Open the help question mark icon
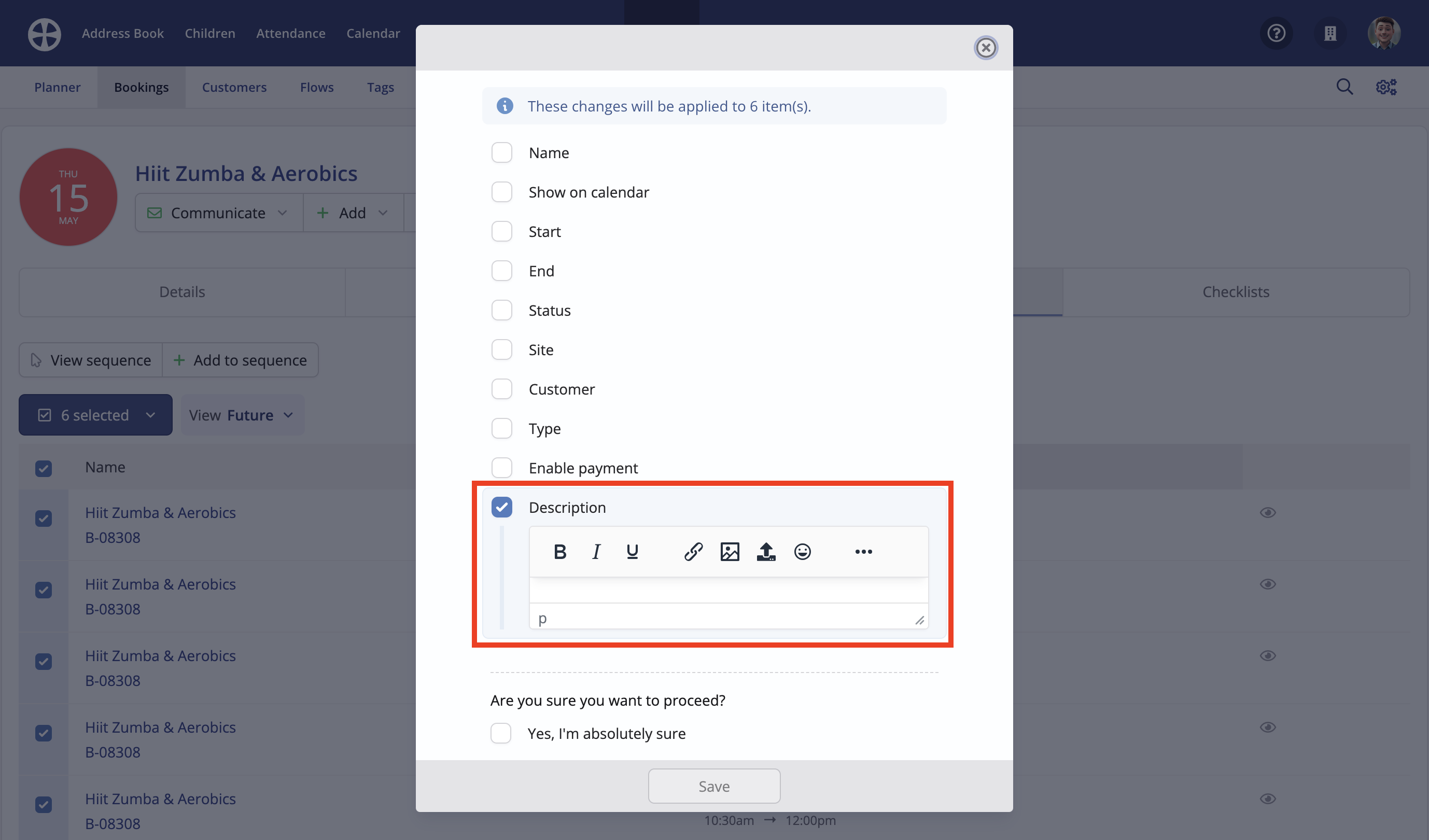This screenshot has height=840, width=1429. tap(1277, 33)
